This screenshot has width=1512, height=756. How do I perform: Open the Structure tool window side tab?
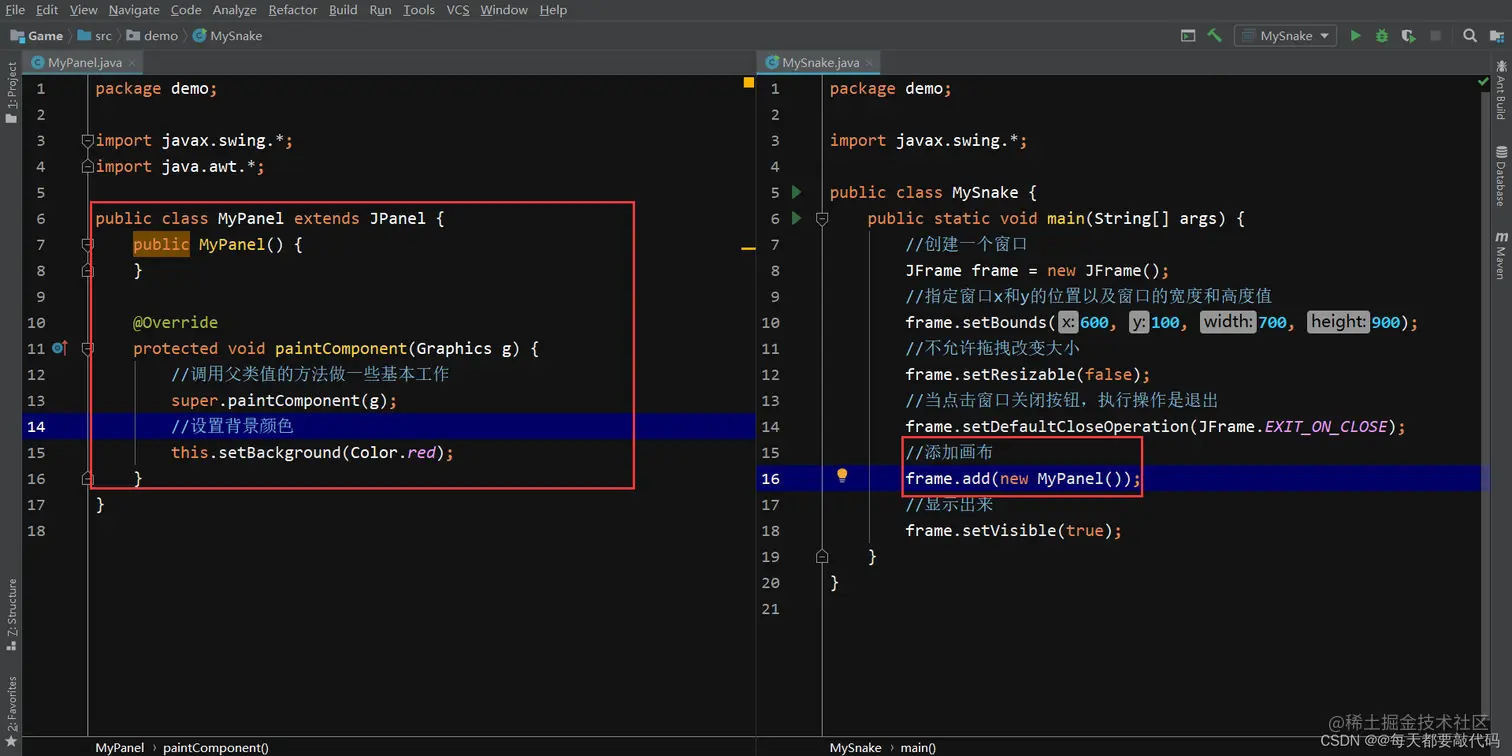11,615
